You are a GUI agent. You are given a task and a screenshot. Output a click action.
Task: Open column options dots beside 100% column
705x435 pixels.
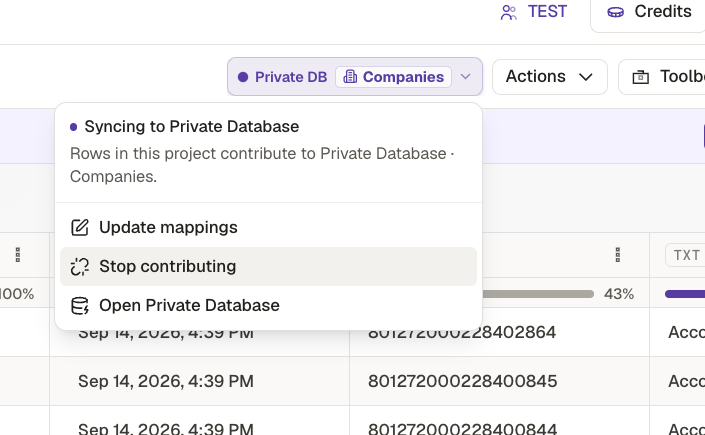pyautogui.click(x=18, y=255)
